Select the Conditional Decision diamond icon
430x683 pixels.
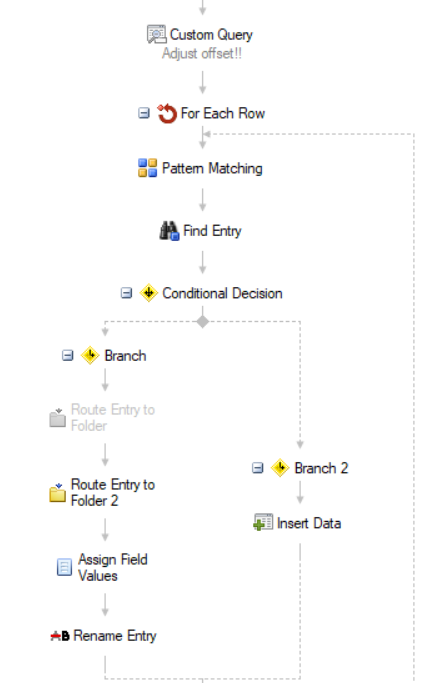click(149, 293)
